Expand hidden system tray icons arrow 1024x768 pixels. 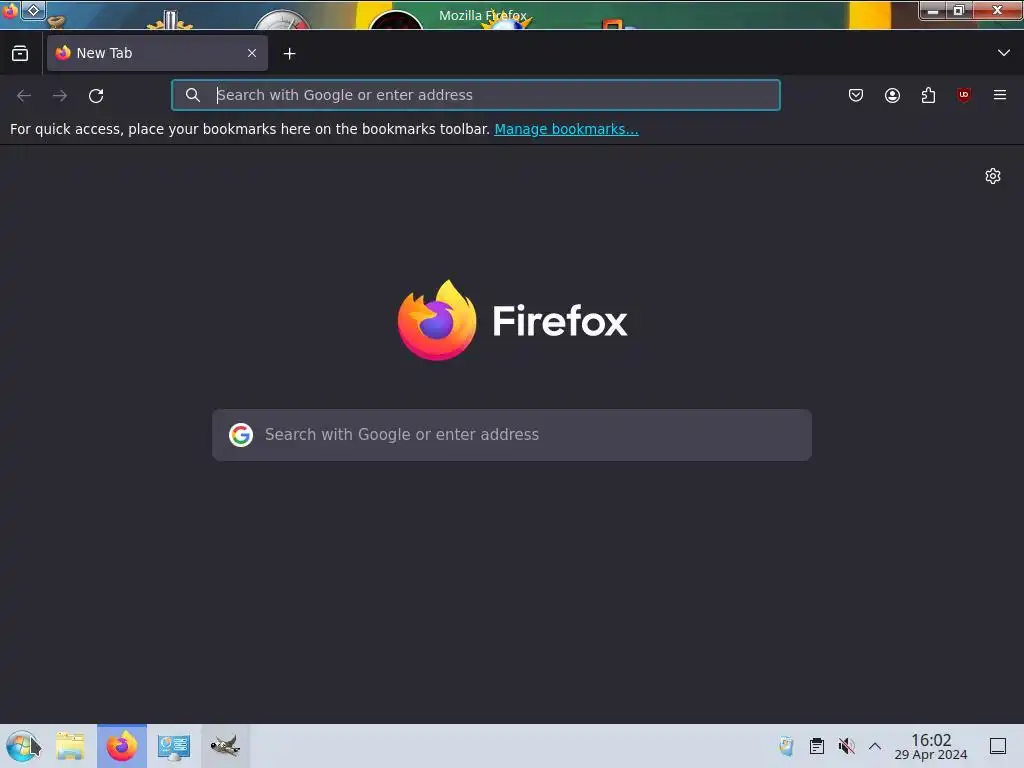pos(874,746)
